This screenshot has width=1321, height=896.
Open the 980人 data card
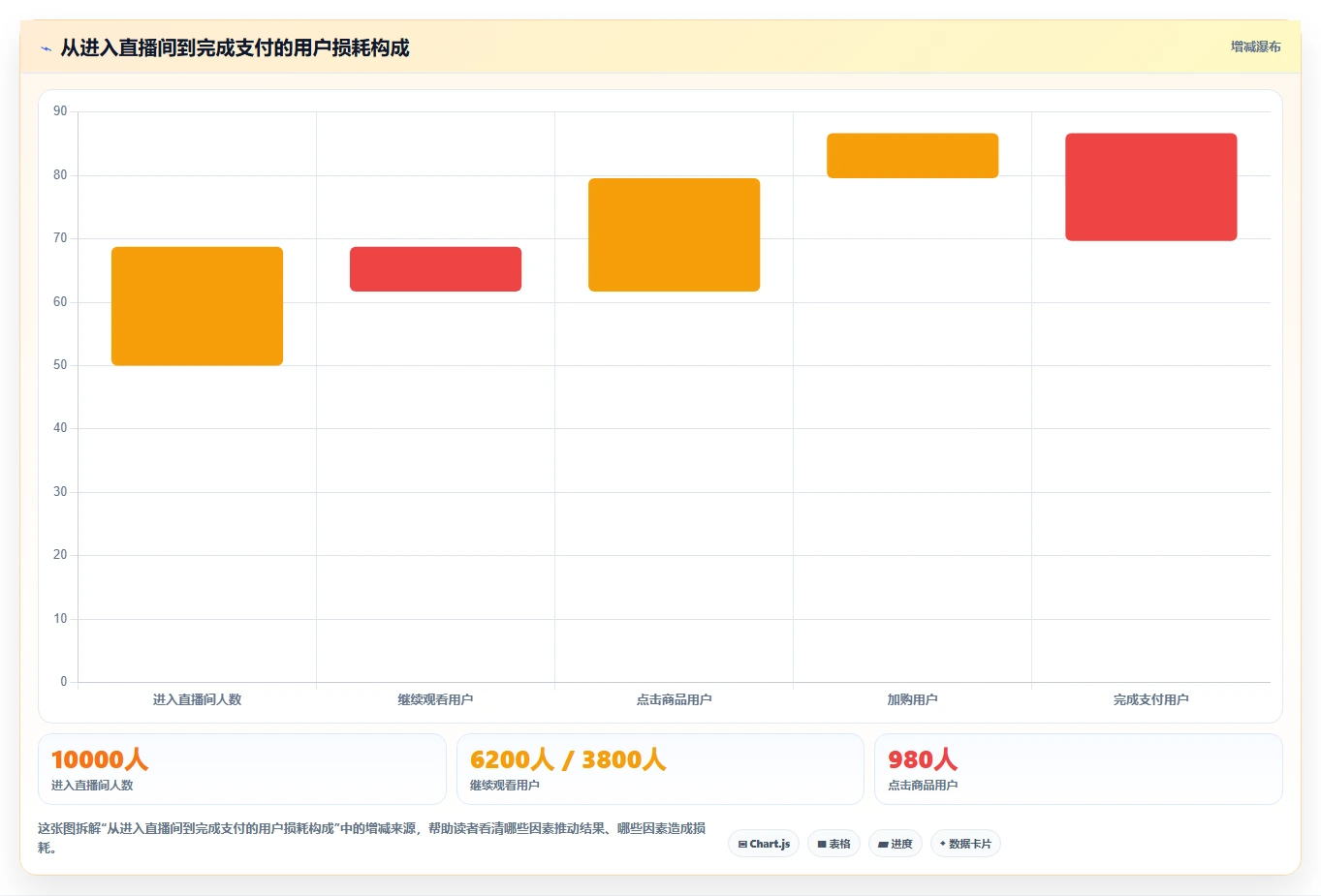coord(1078,769)
